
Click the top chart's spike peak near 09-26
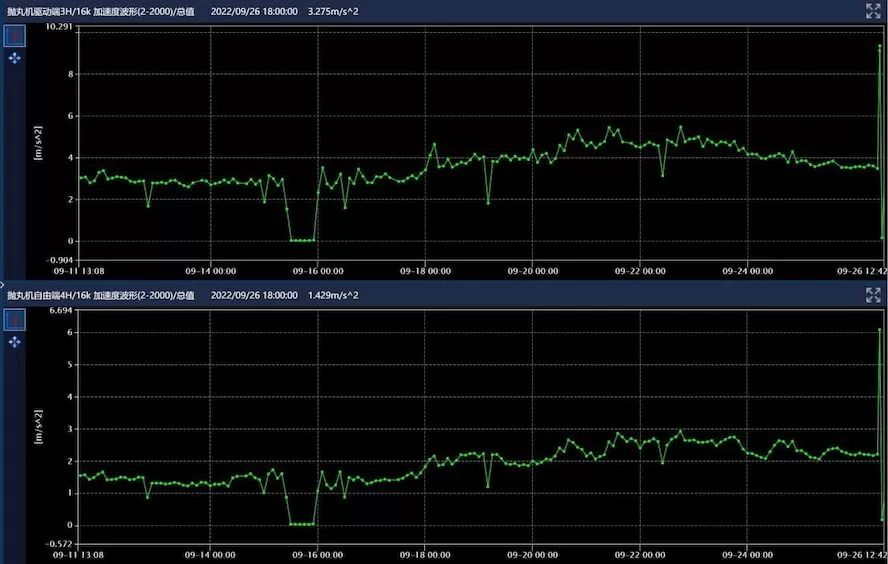click(x=880, y=46)
